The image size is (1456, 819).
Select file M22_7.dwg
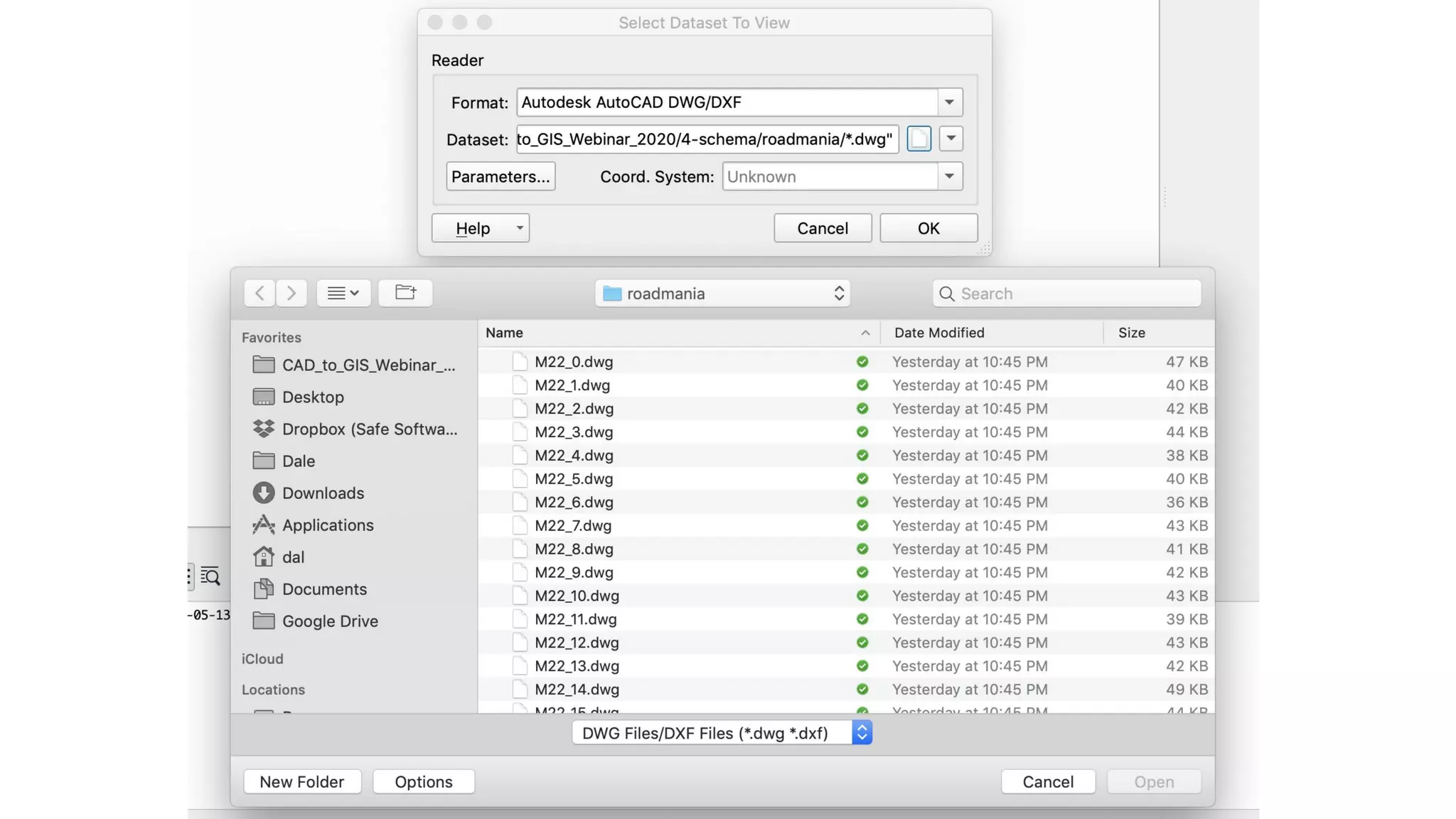click(572, 525)
